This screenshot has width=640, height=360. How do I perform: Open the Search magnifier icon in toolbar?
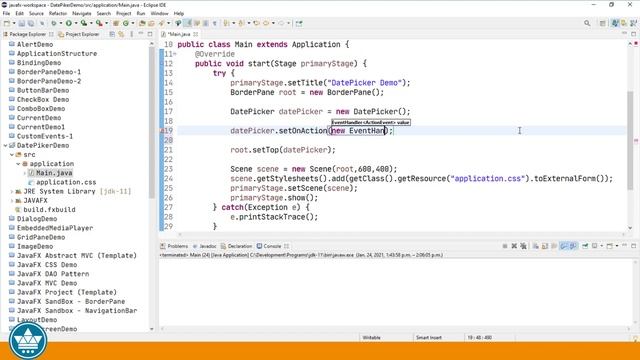tap(587, 23)
